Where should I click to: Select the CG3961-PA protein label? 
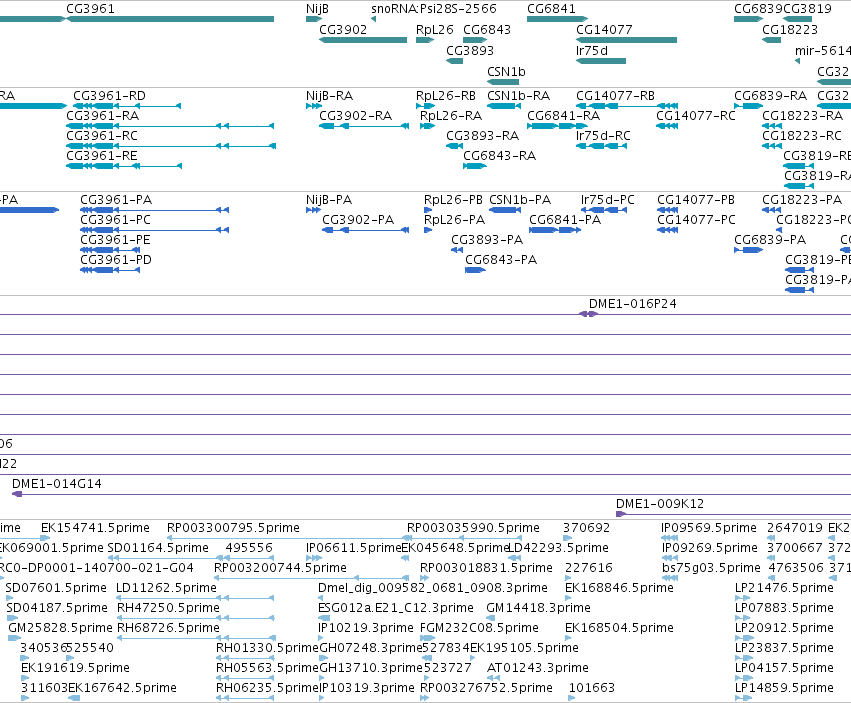[116, 200]
